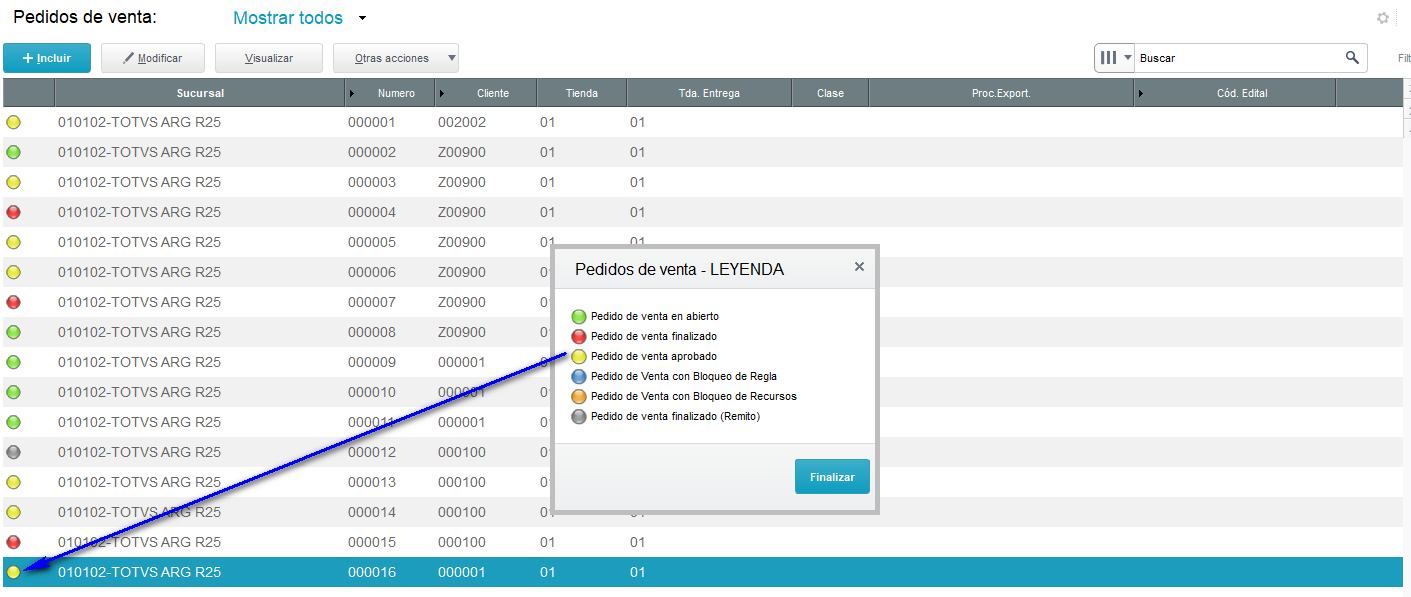
Task: Click the red status dot of order 000015
Action: [x=13, y=542]
